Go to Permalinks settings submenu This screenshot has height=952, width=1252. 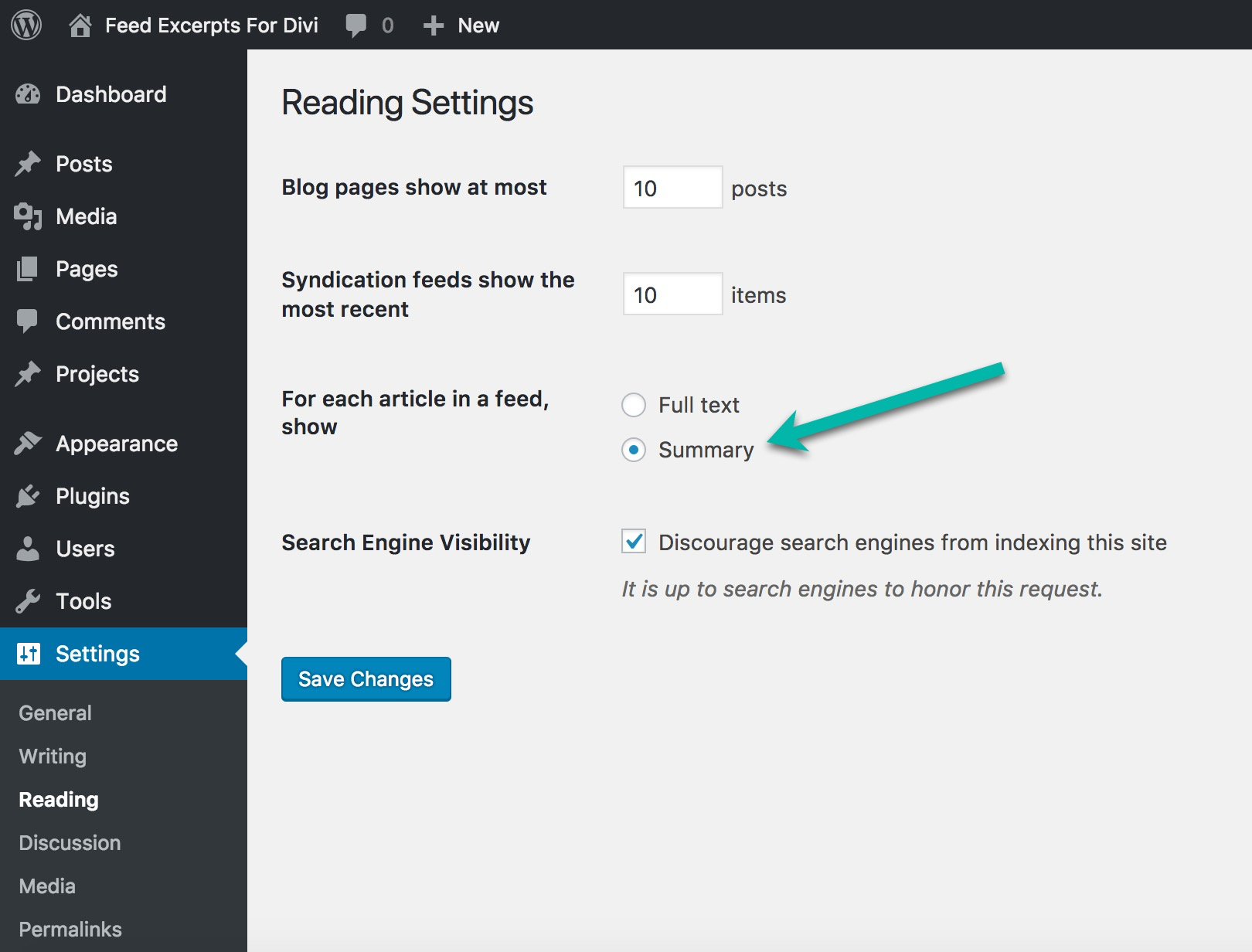click(70, 929)
